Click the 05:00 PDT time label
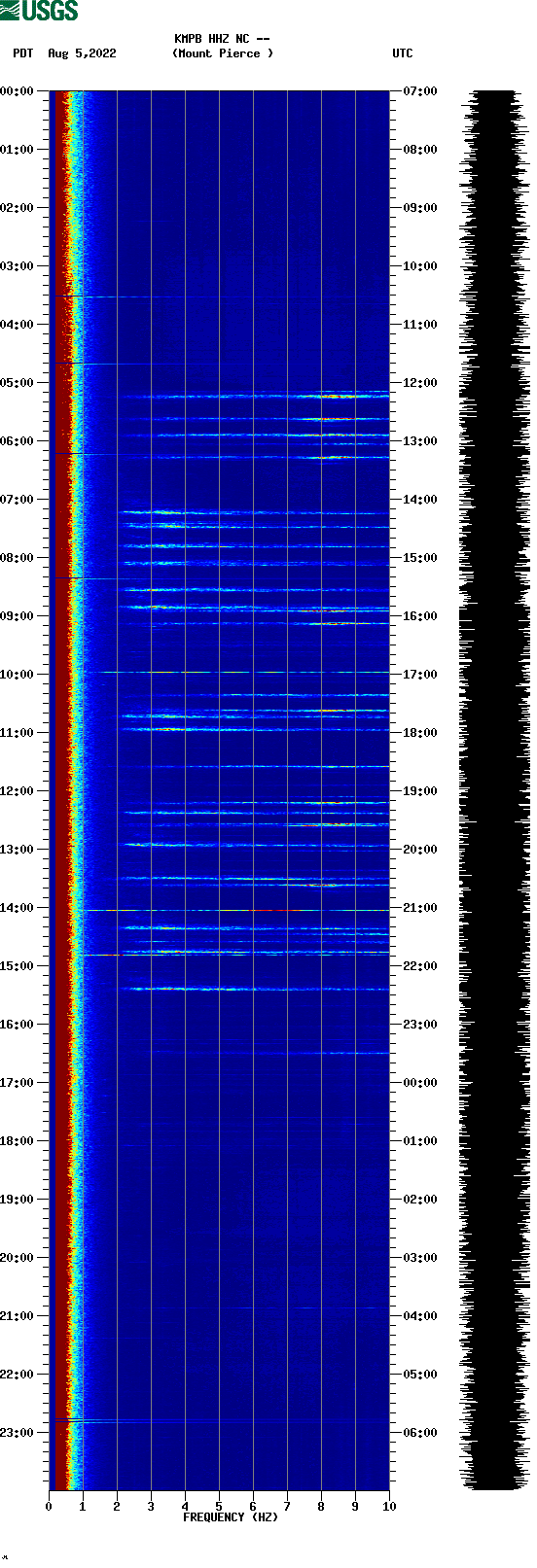The width and height of the screenshot is (537, 1568). click(17, 383)
